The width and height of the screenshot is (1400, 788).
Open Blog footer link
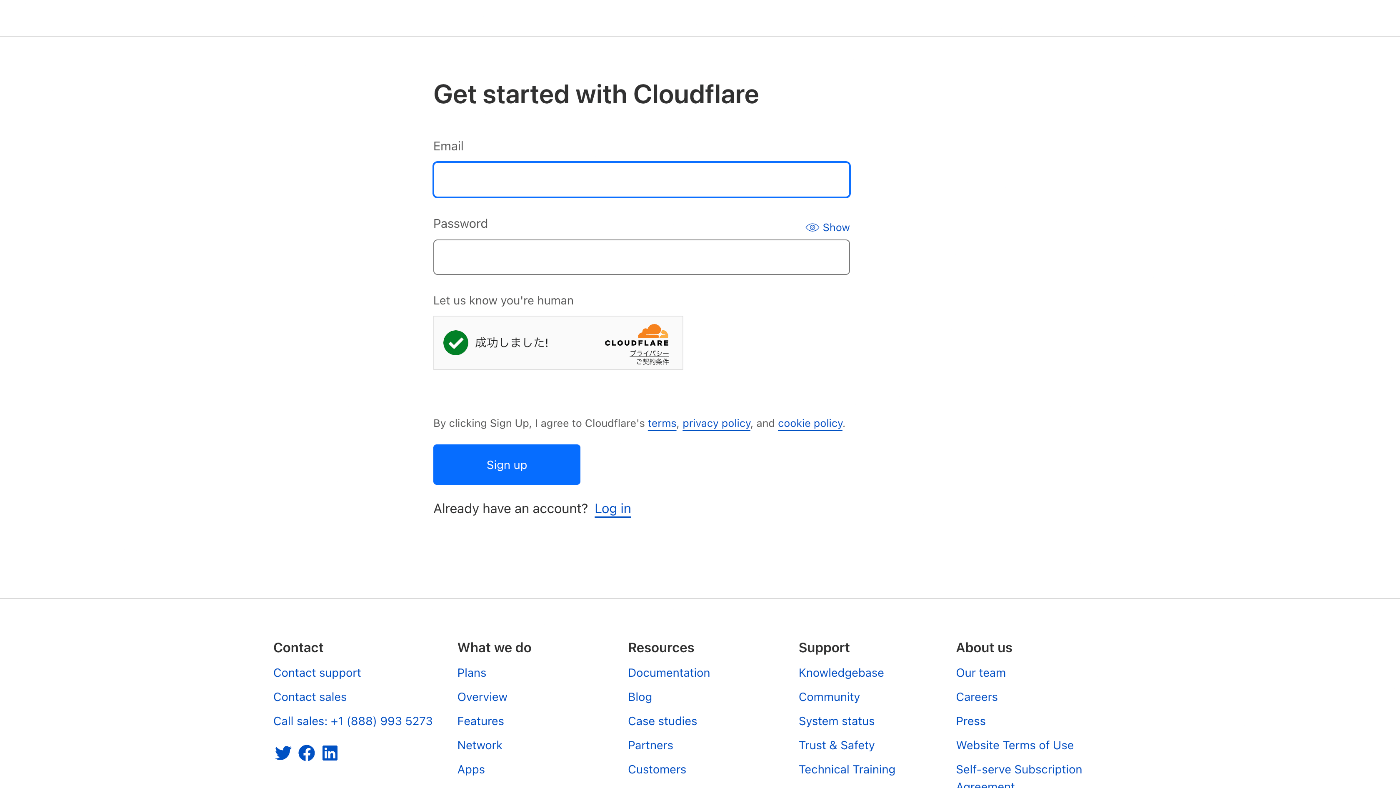coord(640,697)
